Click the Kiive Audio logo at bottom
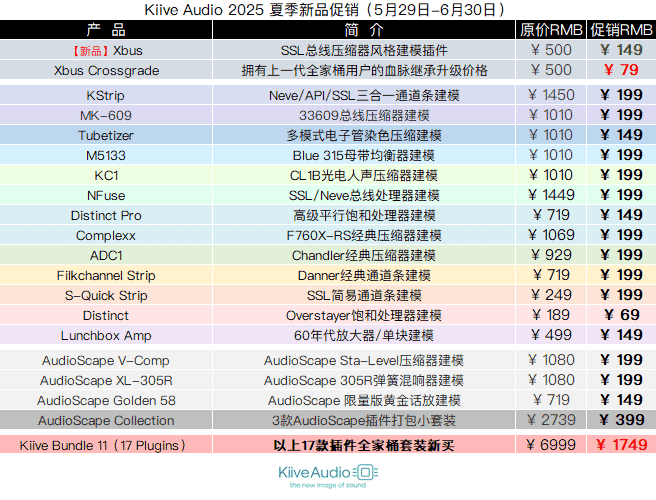Image resolution: width=656 pixels, height=500 pixels. coord(328,476)
